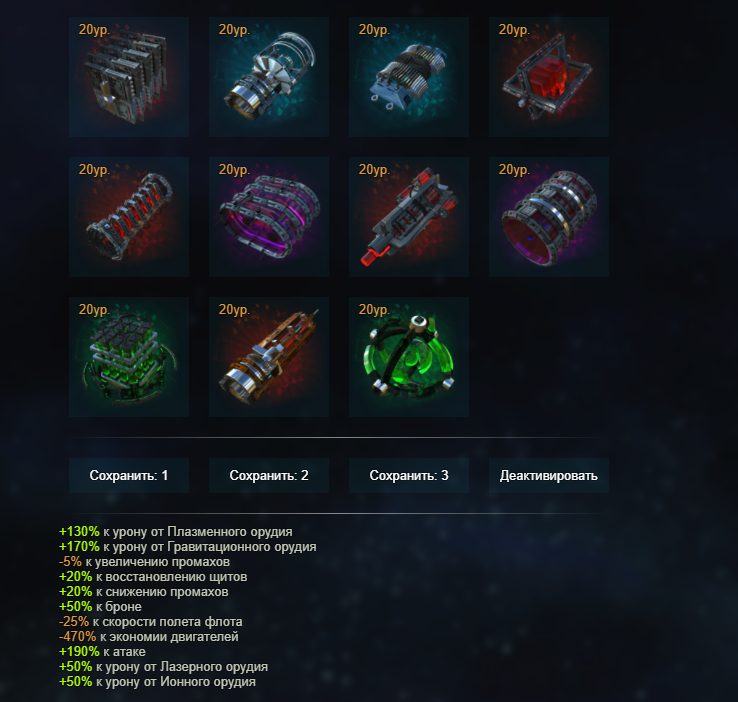The height and width of the screenshot is (702, 738).
Task: Select the green glowing grid reactor module
Action: point(128,357)
